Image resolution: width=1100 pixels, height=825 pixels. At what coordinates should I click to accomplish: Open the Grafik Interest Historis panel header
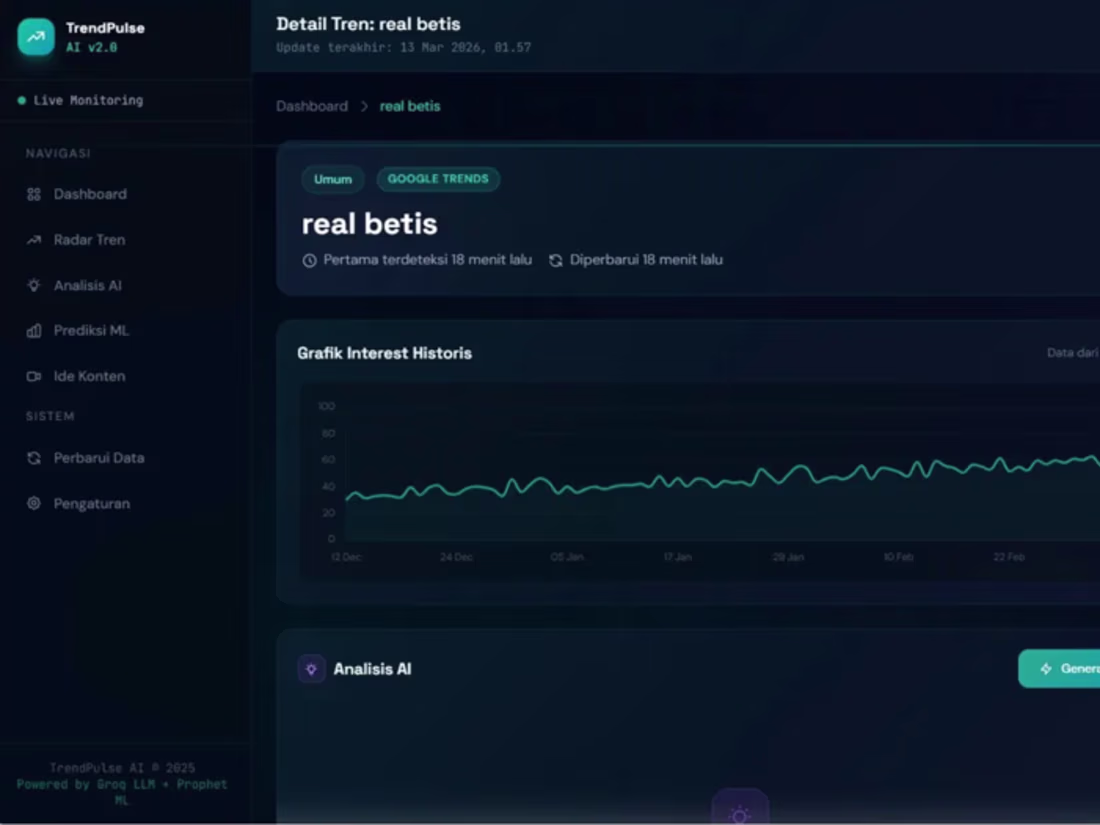384,352
